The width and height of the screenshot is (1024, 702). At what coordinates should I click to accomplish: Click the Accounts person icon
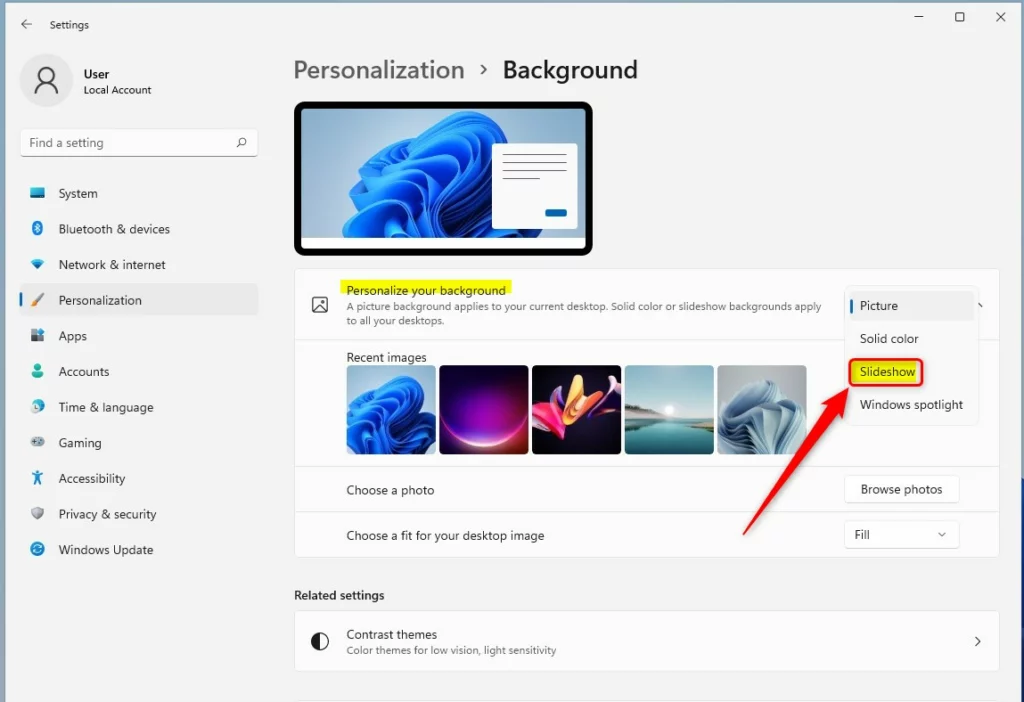click(x=37, y=371)
